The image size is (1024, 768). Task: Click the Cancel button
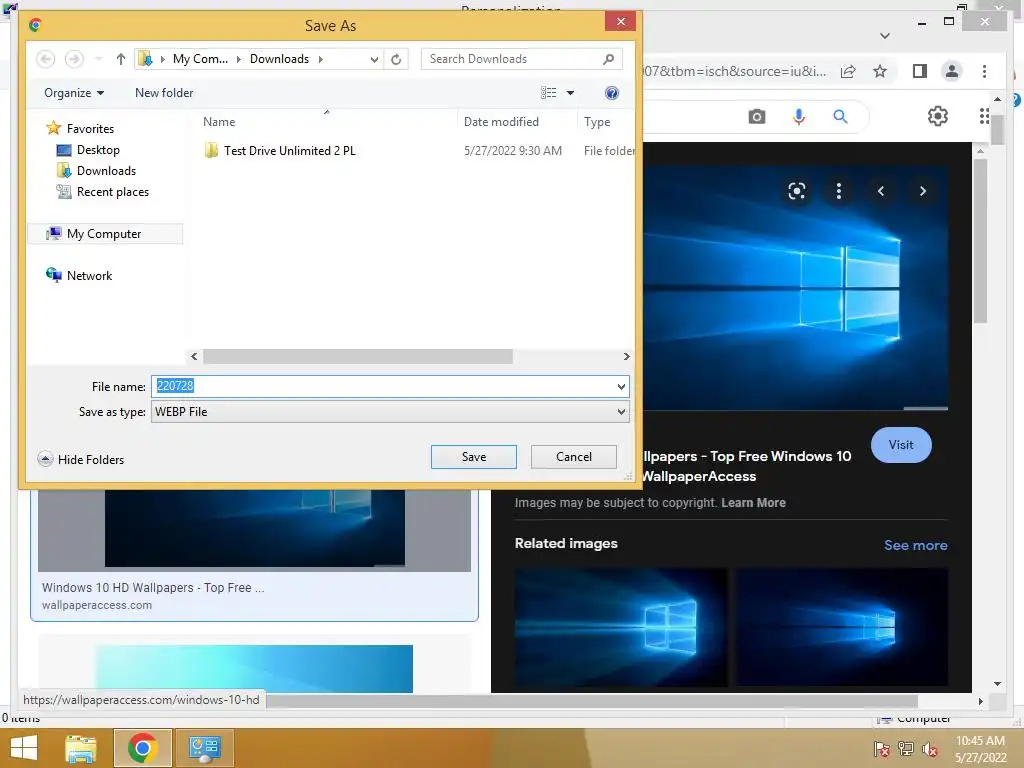(x=573, y=457)
